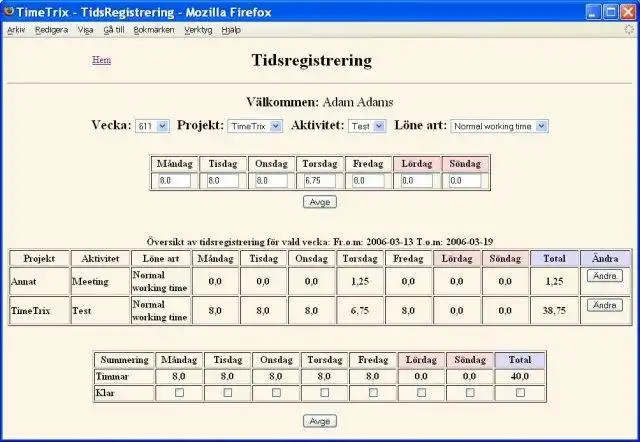Image resolution: width=640 pixels, height=442 pixels.
Task: Click the Onsdag hours input field
Action: click(271, 180)
